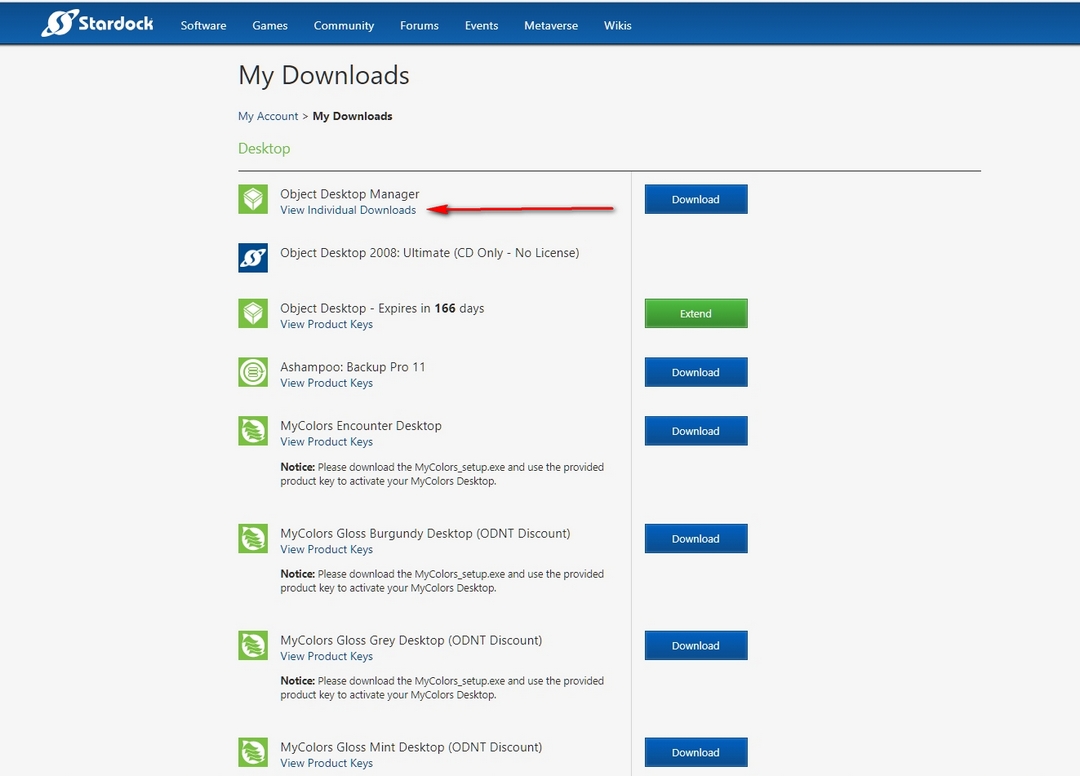Click the Ashampoo Backup Pro 11 icon
Image resolution: width=1080 pixels, height=776 pixels.
click(x=253, y=372)
